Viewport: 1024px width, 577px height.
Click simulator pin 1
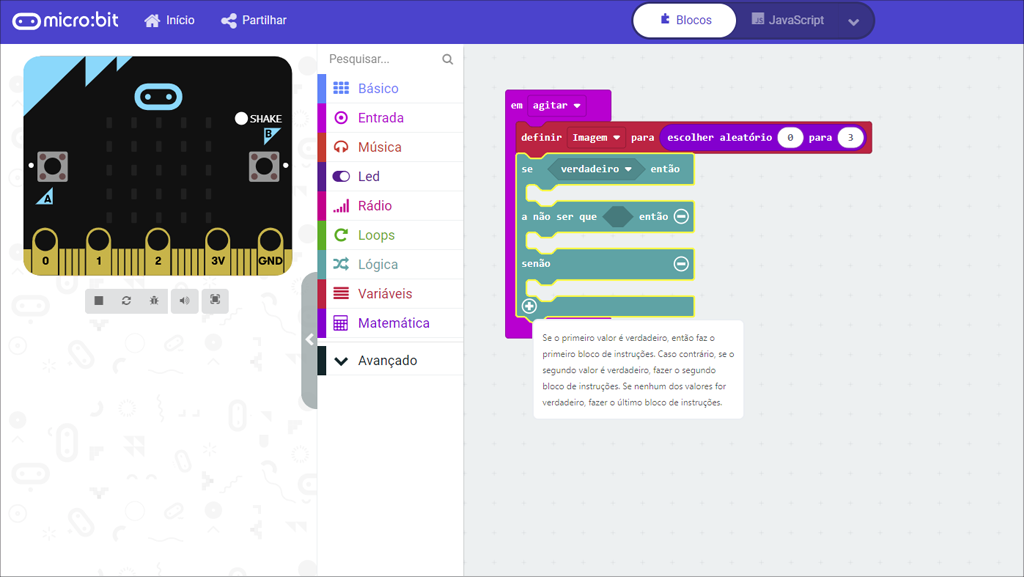coord(99,251)
